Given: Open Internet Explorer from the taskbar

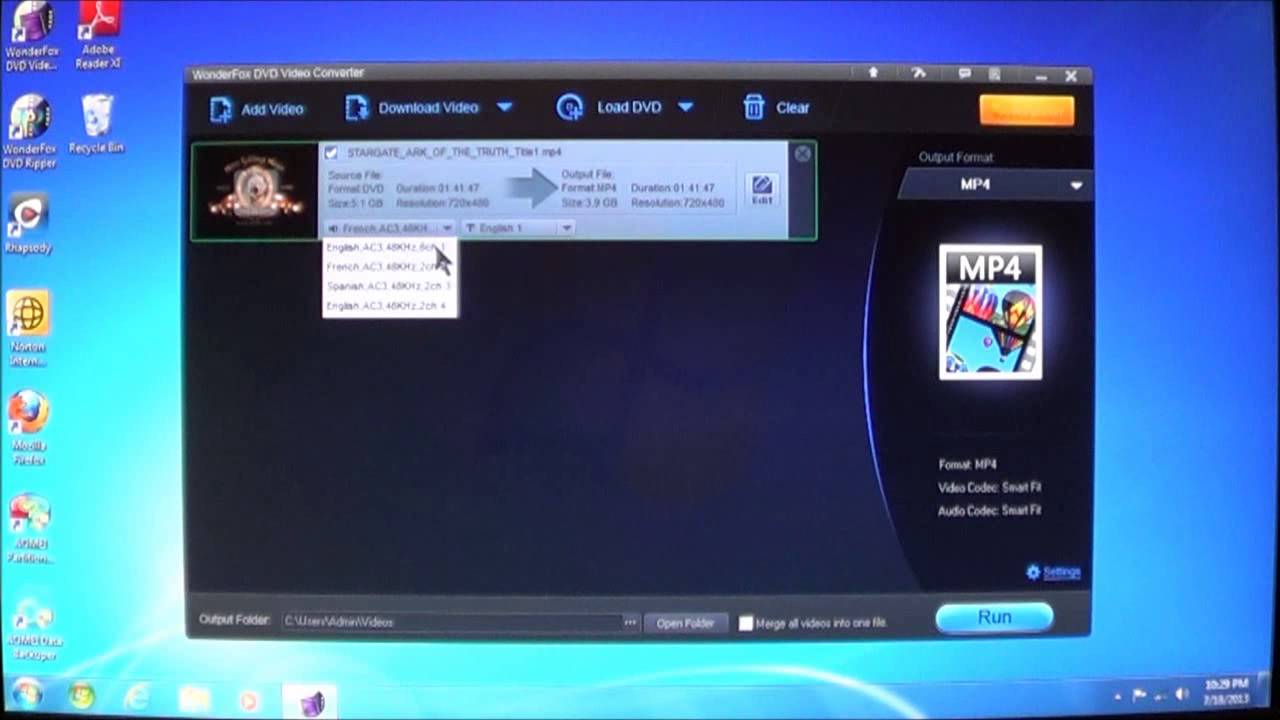Looking at the screenshot, I should (x=137, y=696).
